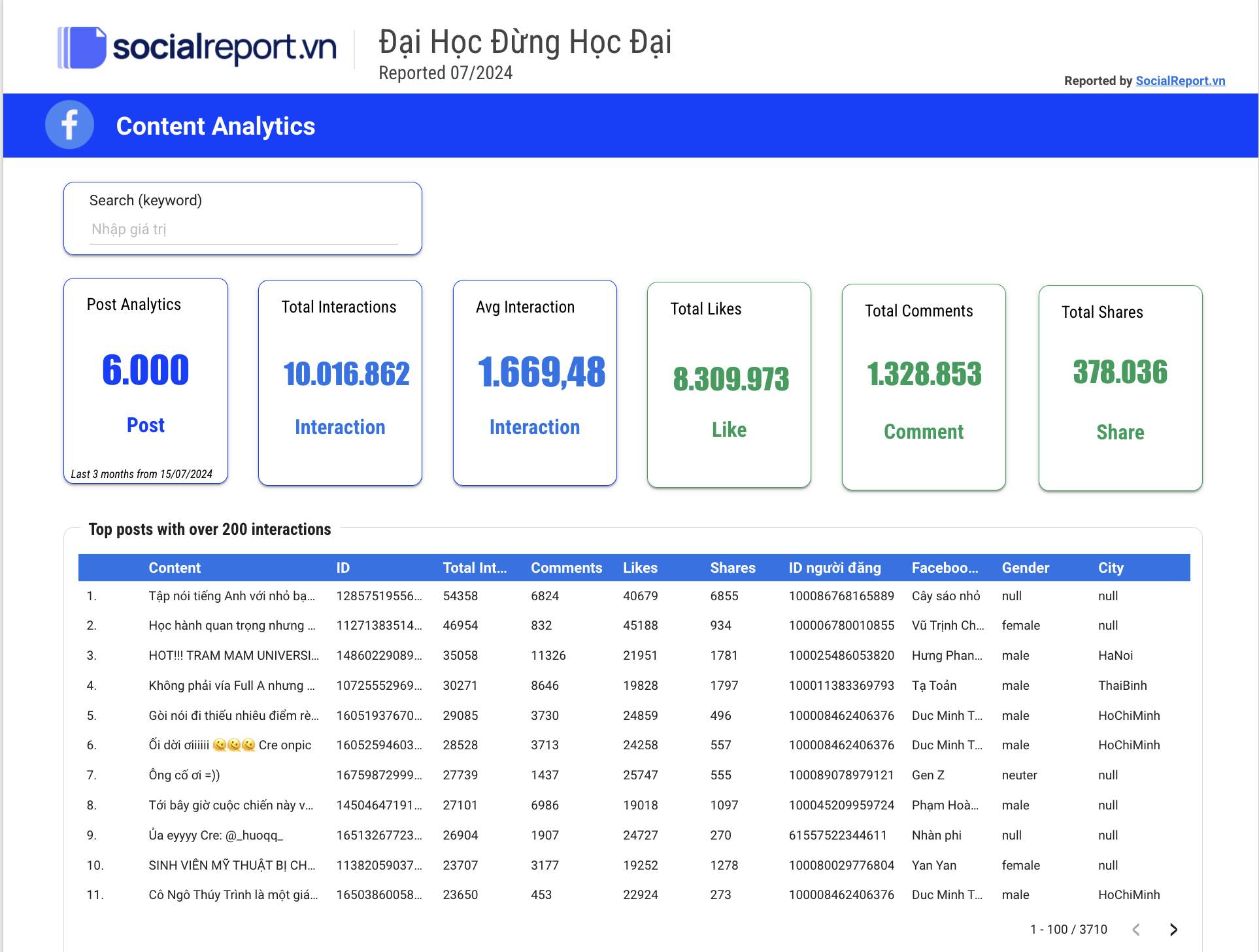Click the poster ID 100086768165889

click(x=841, y=596)
